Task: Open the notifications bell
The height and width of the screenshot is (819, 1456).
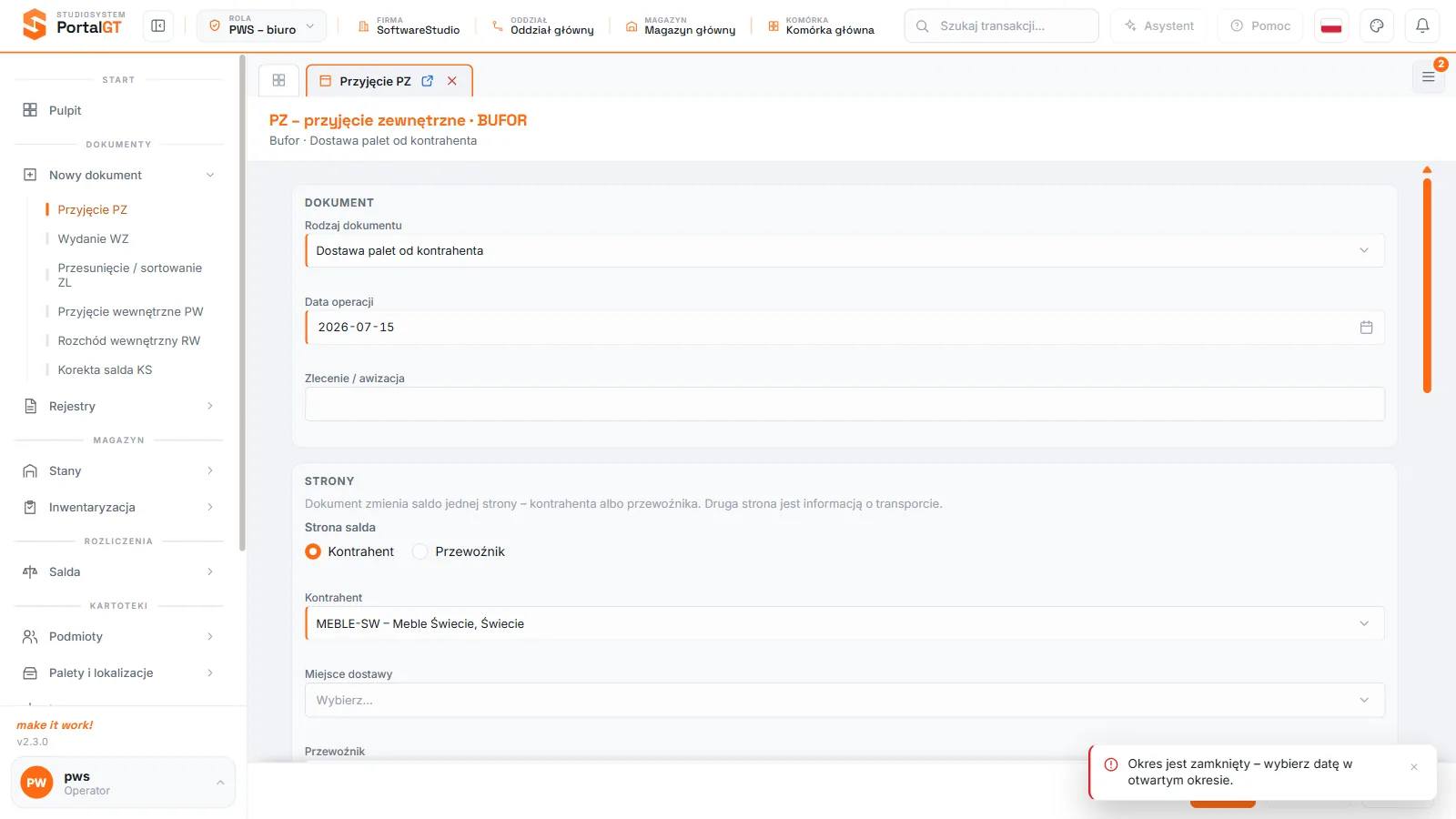Action: coord(1422,25)
